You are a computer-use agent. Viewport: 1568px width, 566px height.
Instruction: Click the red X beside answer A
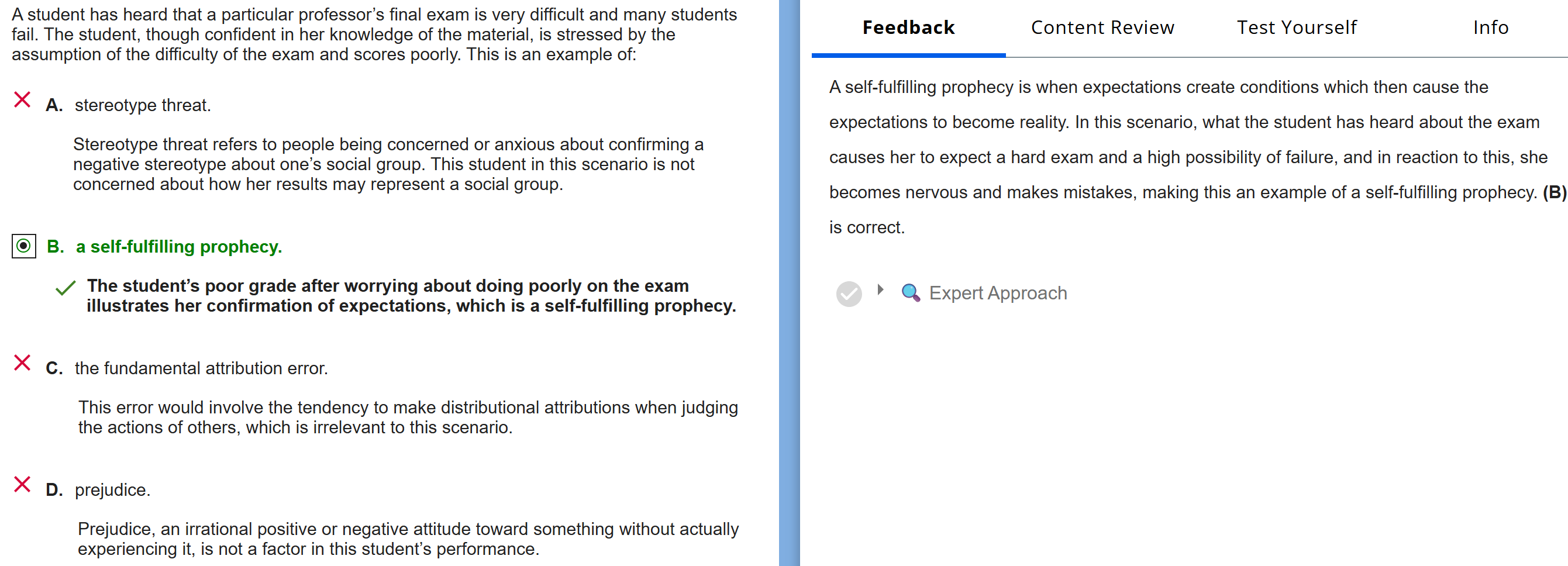point(23,100)
